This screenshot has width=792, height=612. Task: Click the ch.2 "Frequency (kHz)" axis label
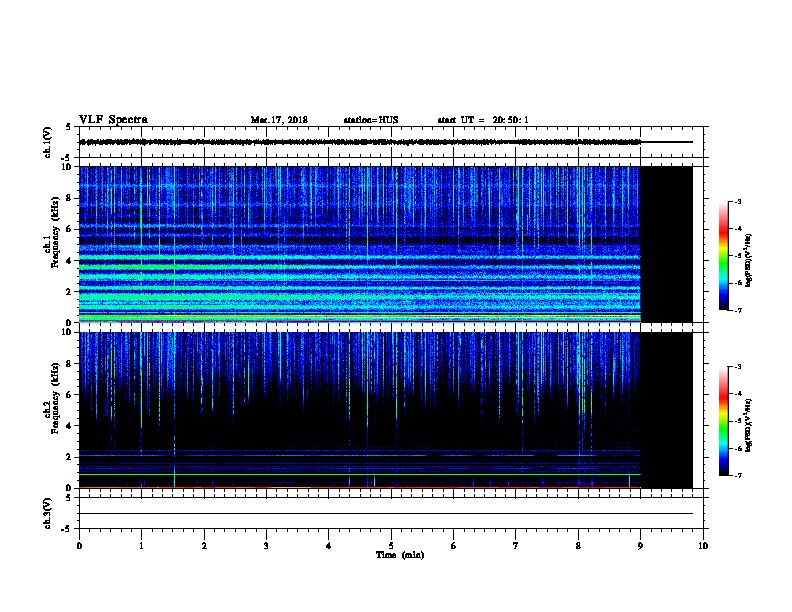(x=55, y=398)
